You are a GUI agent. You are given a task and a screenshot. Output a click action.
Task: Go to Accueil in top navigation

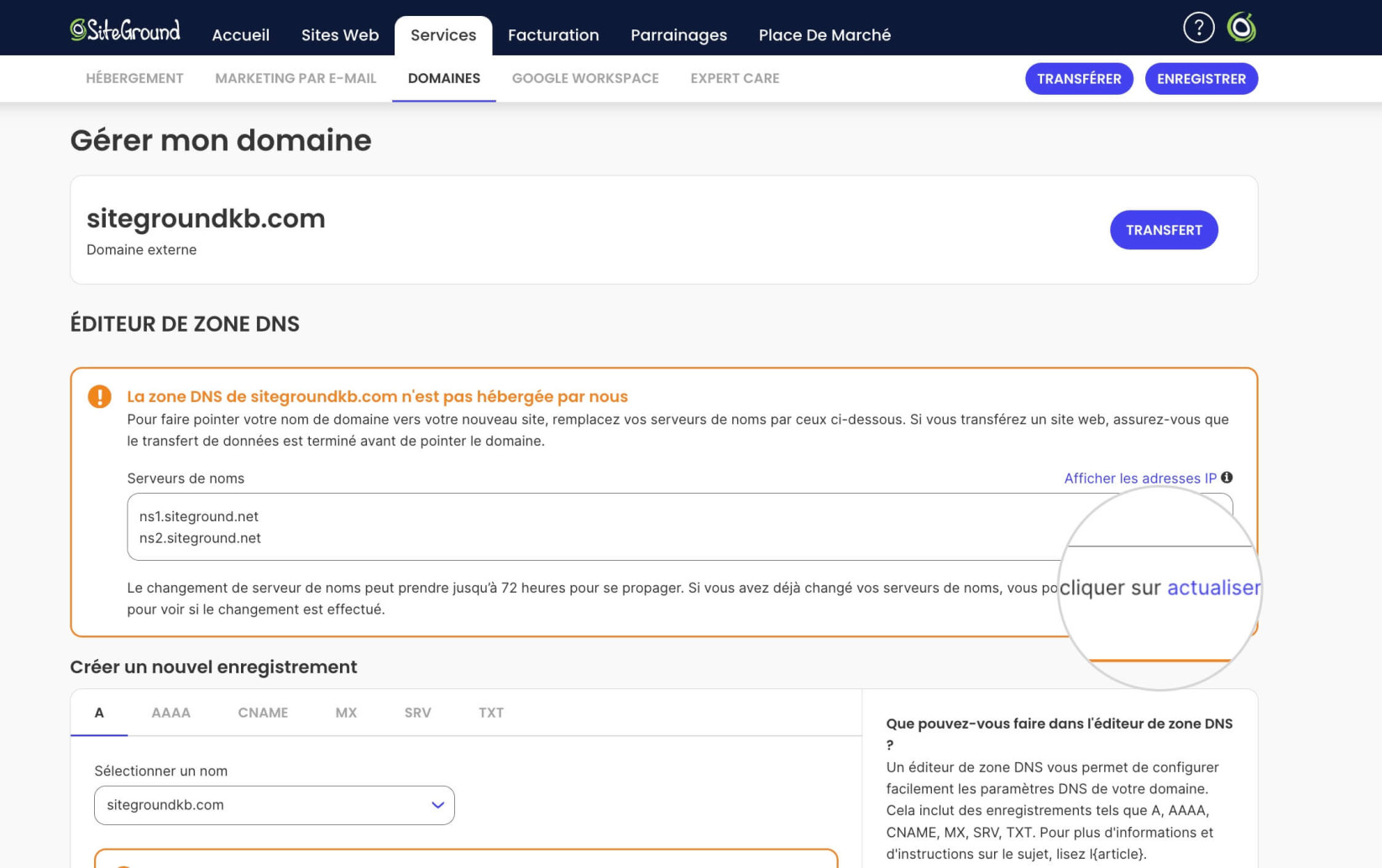point(240,35)
